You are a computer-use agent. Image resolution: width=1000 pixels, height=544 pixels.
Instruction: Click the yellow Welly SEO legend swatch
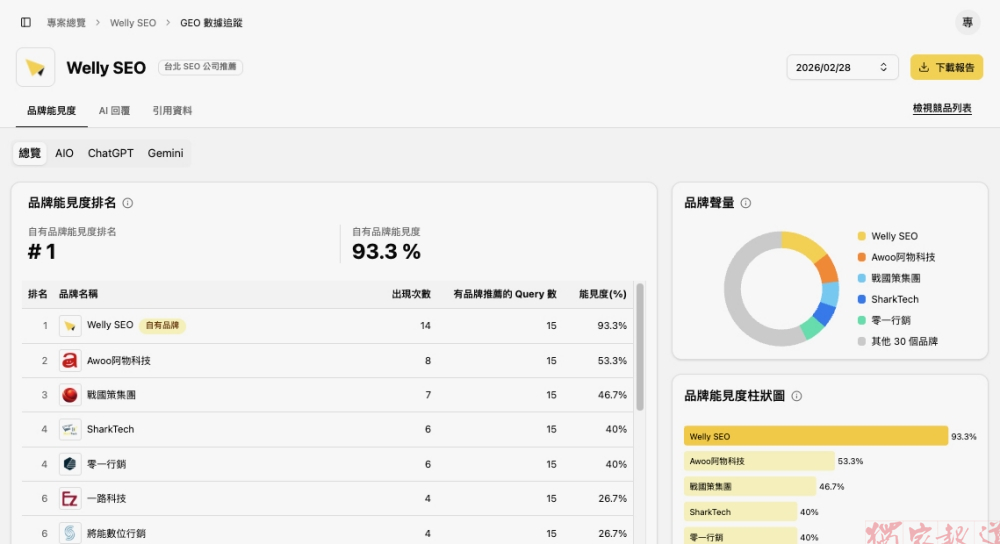[x=861, y=236]
